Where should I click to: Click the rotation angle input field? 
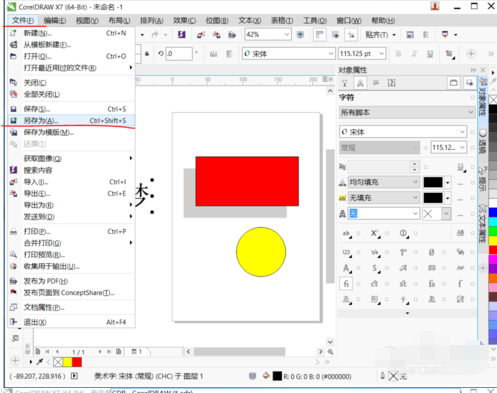point(179,54)
